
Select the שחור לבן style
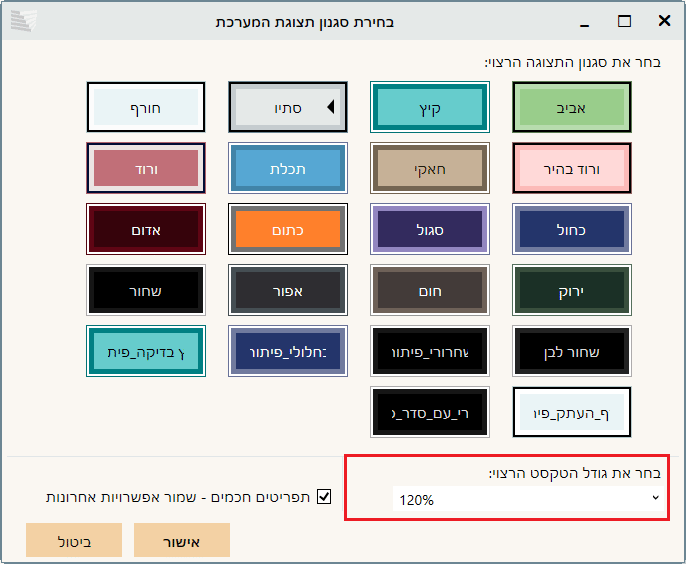[571, 351]
